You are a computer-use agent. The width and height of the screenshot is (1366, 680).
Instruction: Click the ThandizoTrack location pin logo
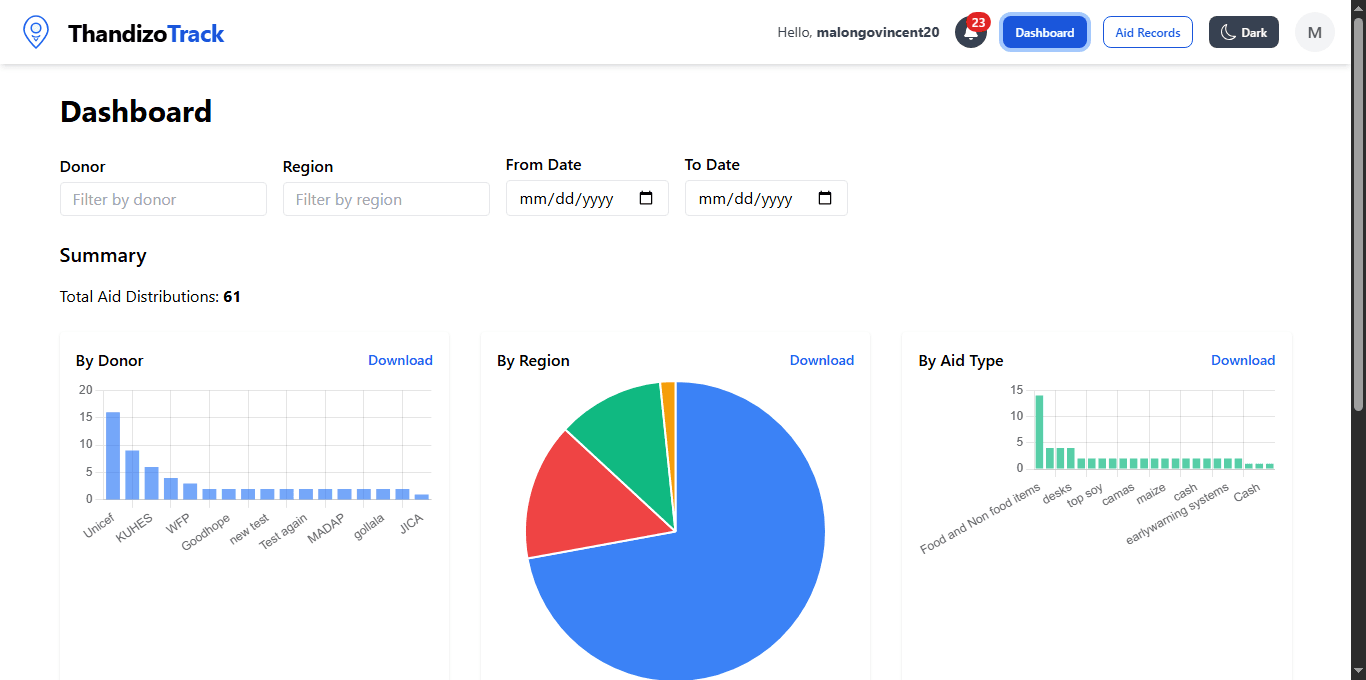click(36, 31)
